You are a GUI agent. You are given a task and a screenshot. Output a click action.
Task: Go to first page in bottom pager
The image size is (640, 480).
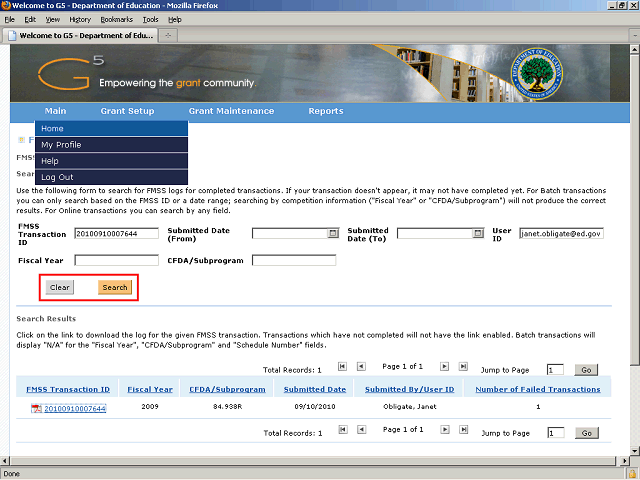click(343, 429)
